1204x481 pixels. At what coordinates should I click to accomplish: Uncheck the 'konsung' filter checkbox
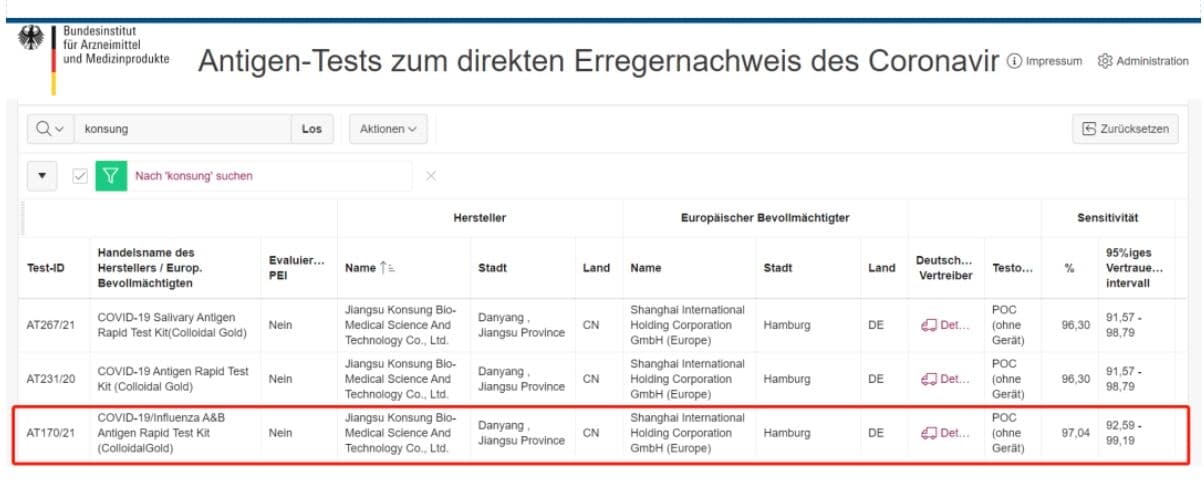pos(81,176)
